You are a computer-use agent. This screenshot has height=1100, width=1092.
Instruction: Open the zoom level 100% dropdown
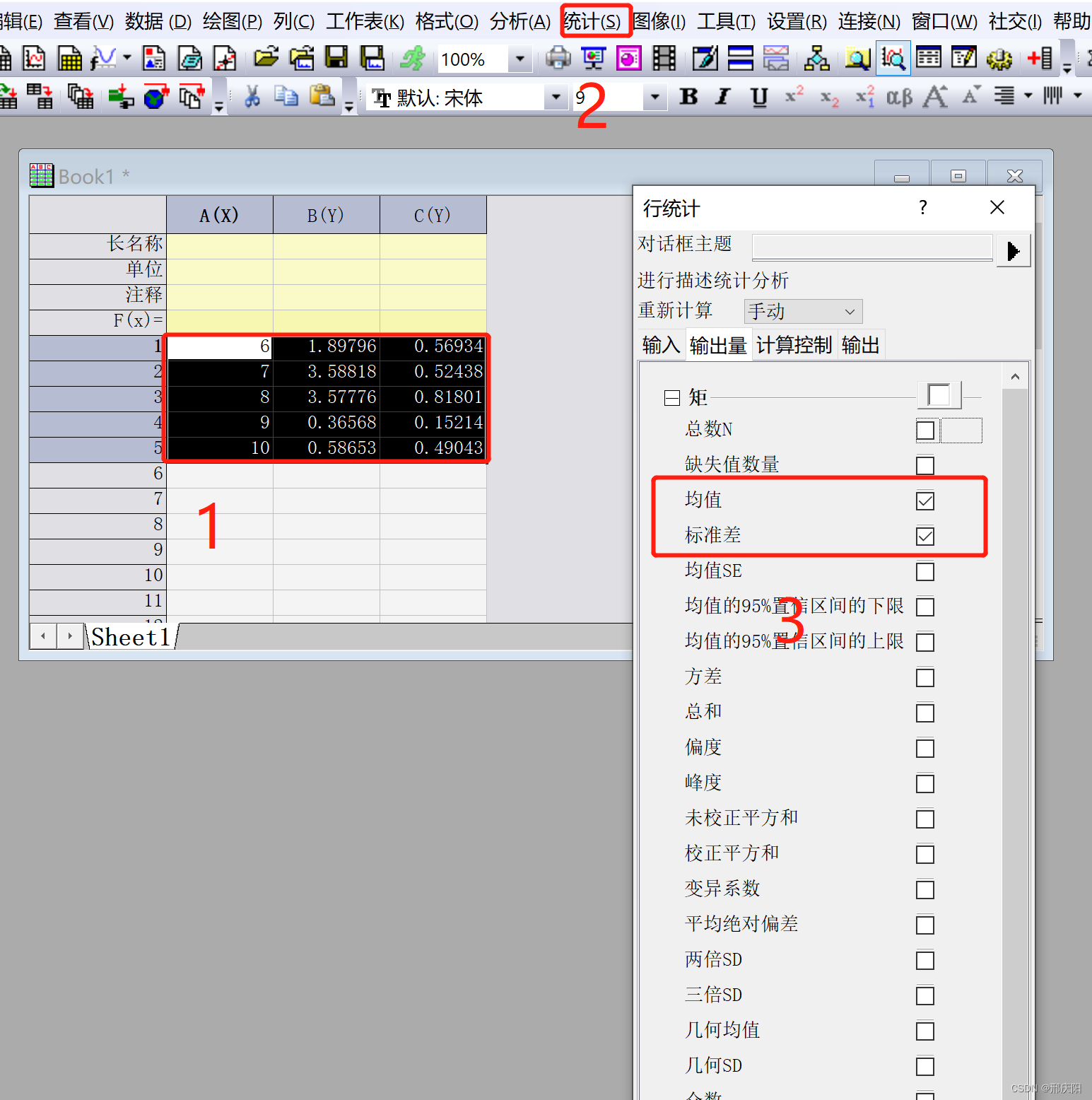tap(520, 59)
